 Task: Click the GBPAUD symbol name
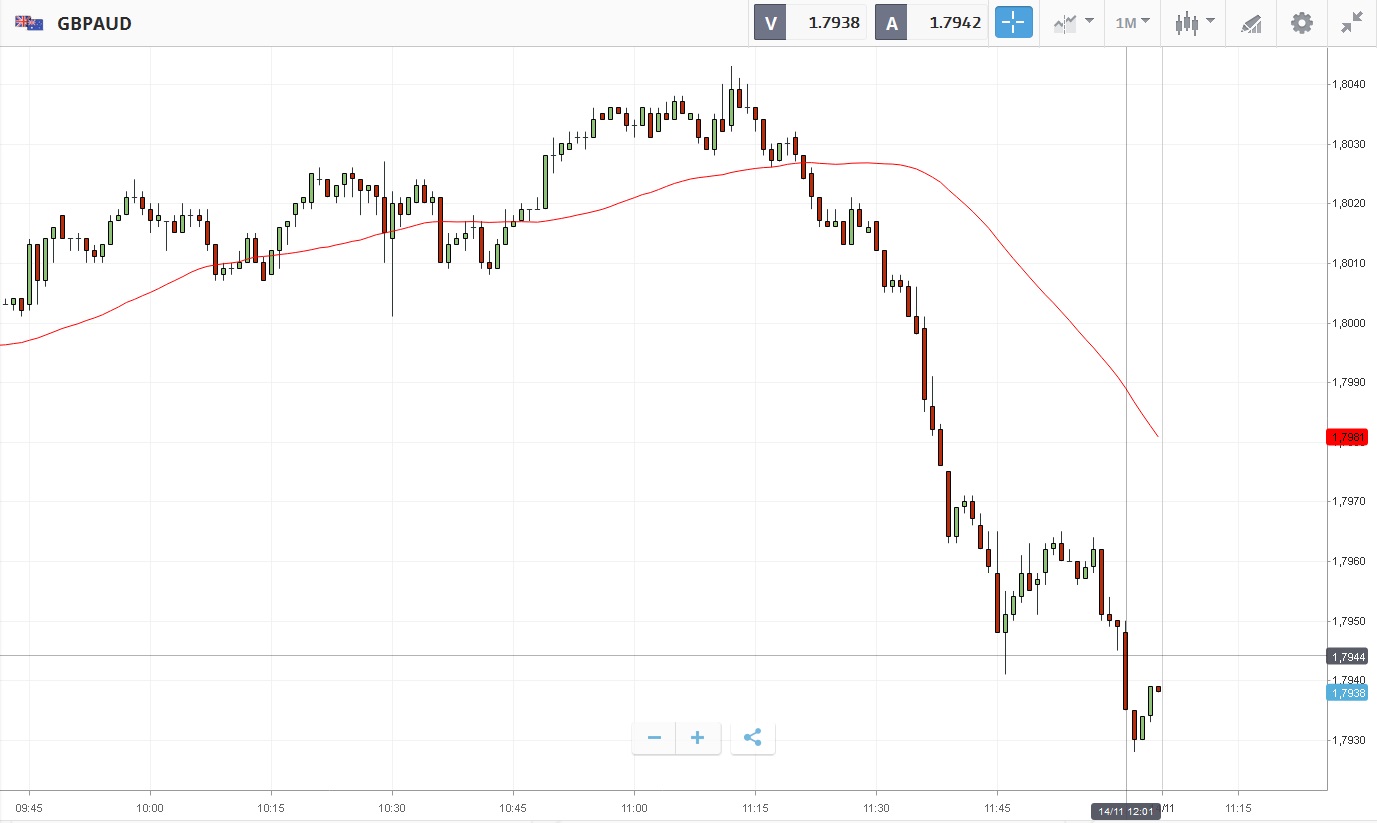point(94,23)
